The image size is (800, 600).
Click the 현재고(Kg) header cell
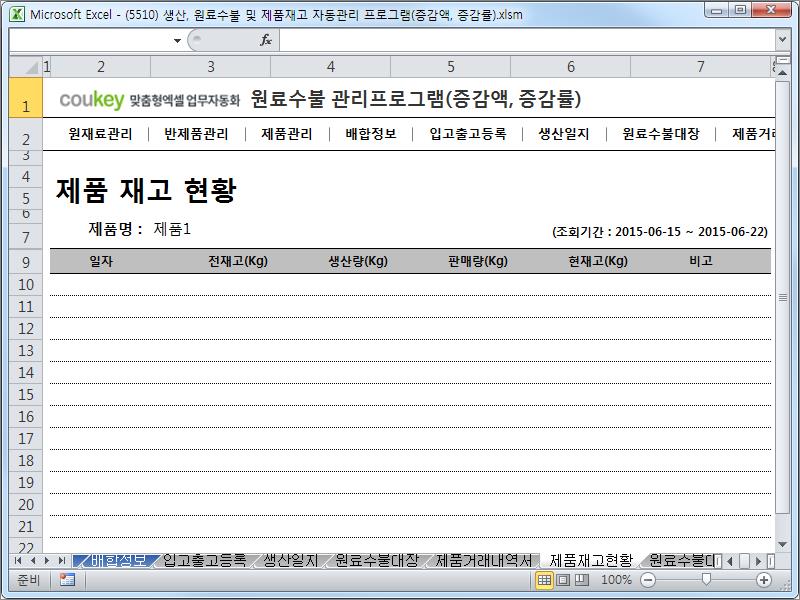click(598, 261)
